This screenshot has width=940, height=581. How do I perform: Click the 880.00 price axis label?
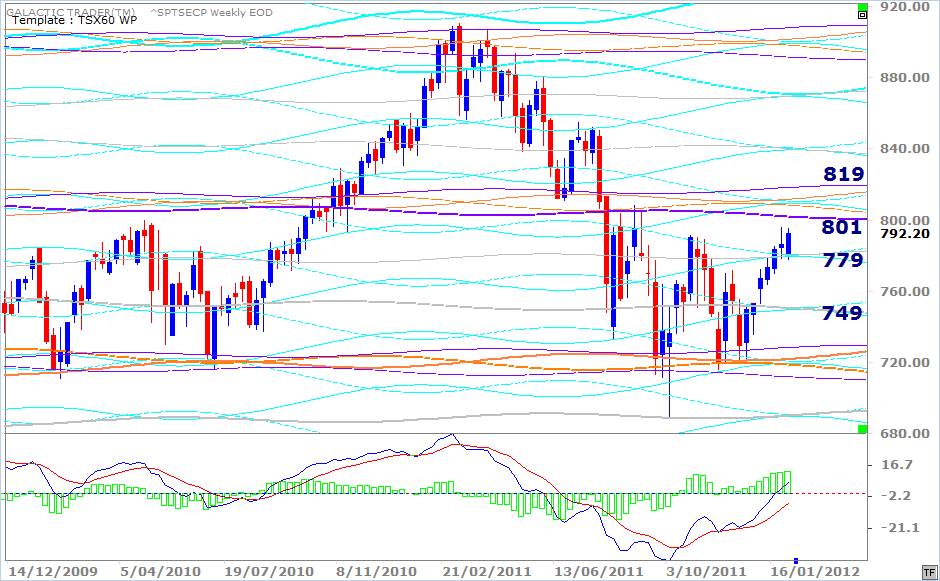[x=905, y=77]
